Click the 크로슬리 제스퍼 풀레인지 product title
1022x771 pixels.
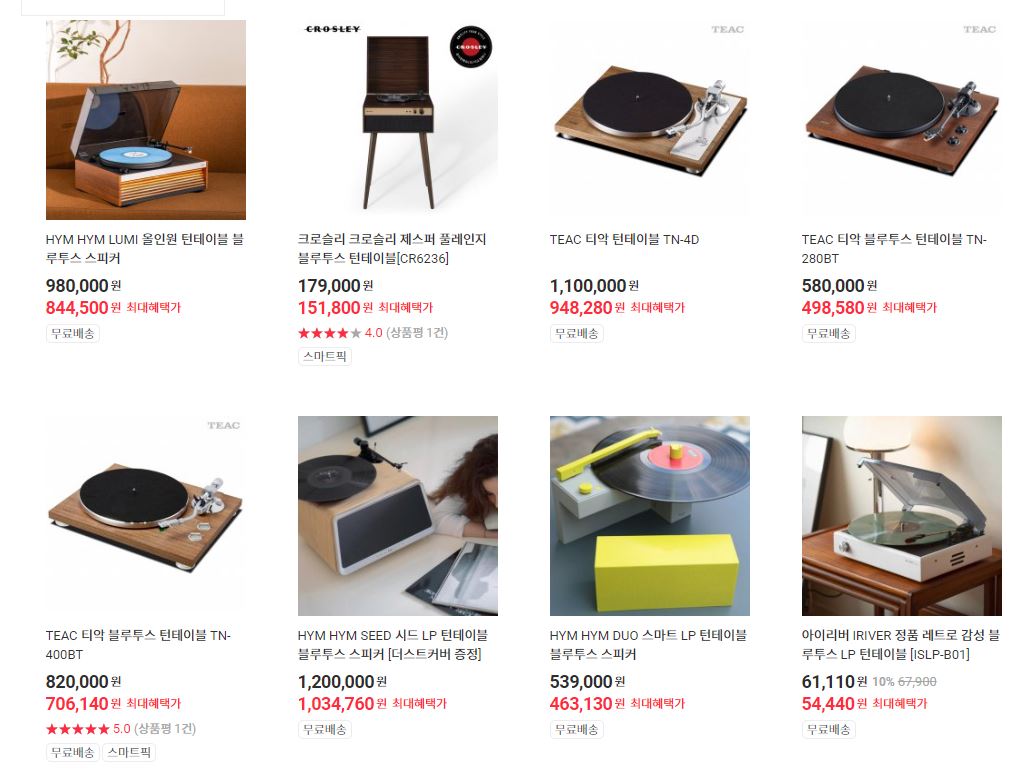392,249
